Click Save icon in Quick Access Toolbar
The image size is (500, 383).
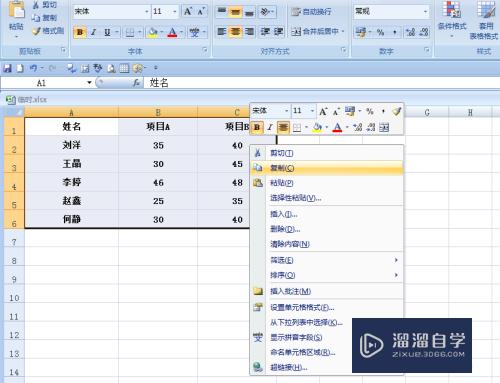pos(7,68)
